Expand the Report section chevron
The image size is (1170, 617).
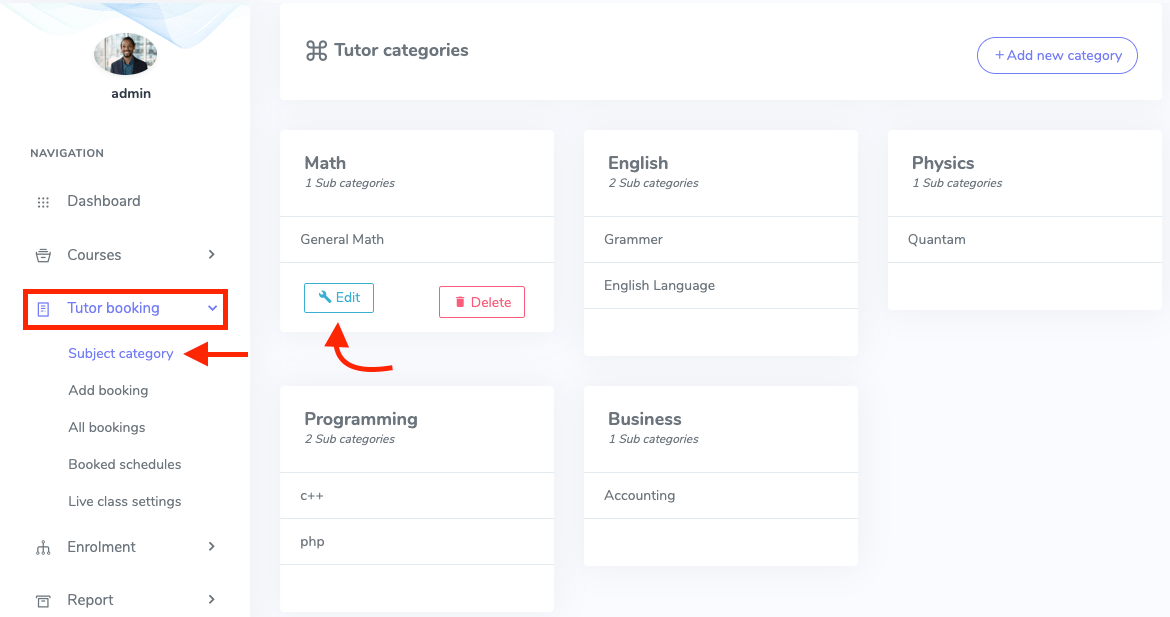[211, 600]
